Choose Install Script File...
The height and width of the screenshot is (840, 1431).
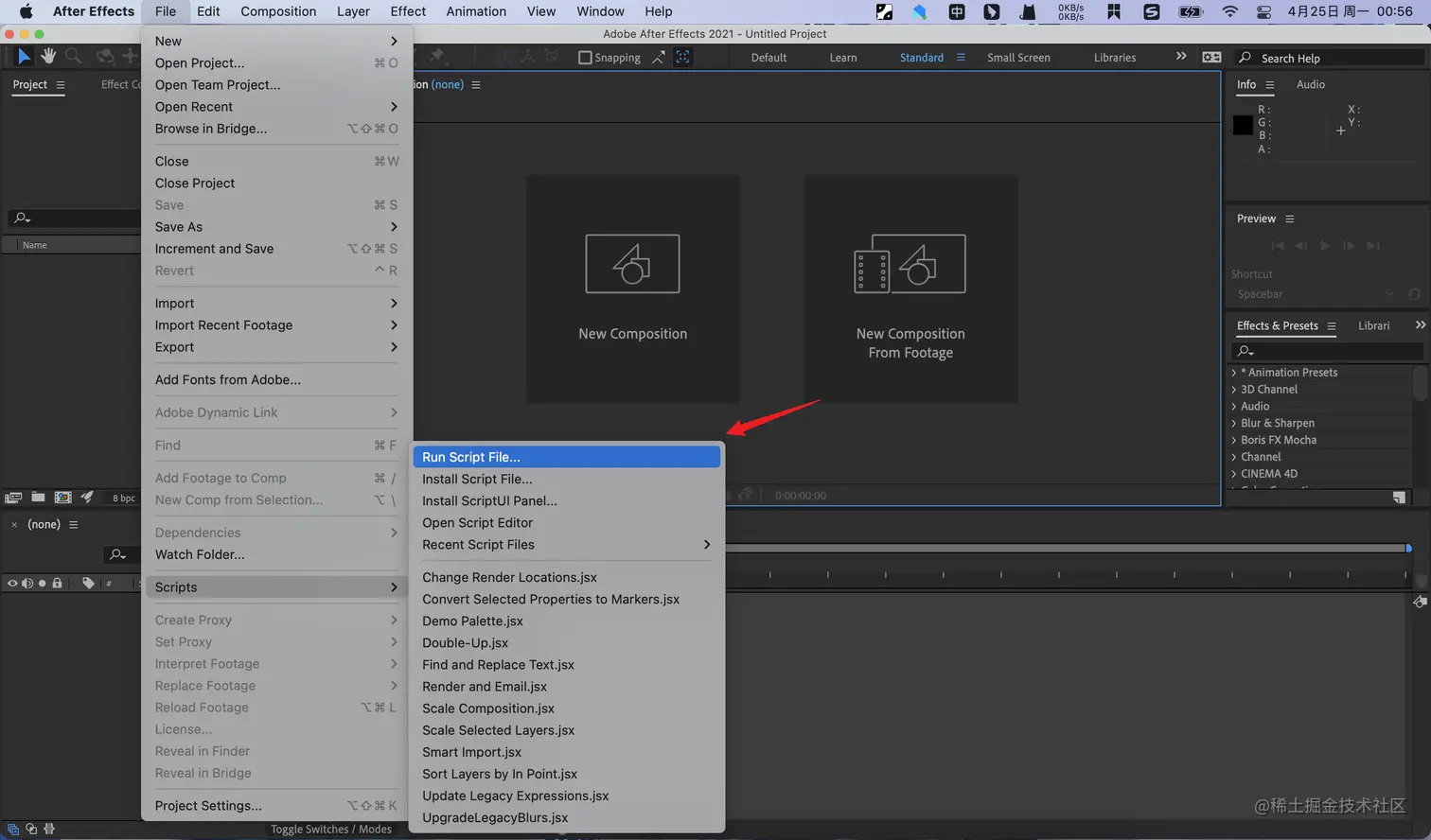pyautogui.click(x=567, y=479)
